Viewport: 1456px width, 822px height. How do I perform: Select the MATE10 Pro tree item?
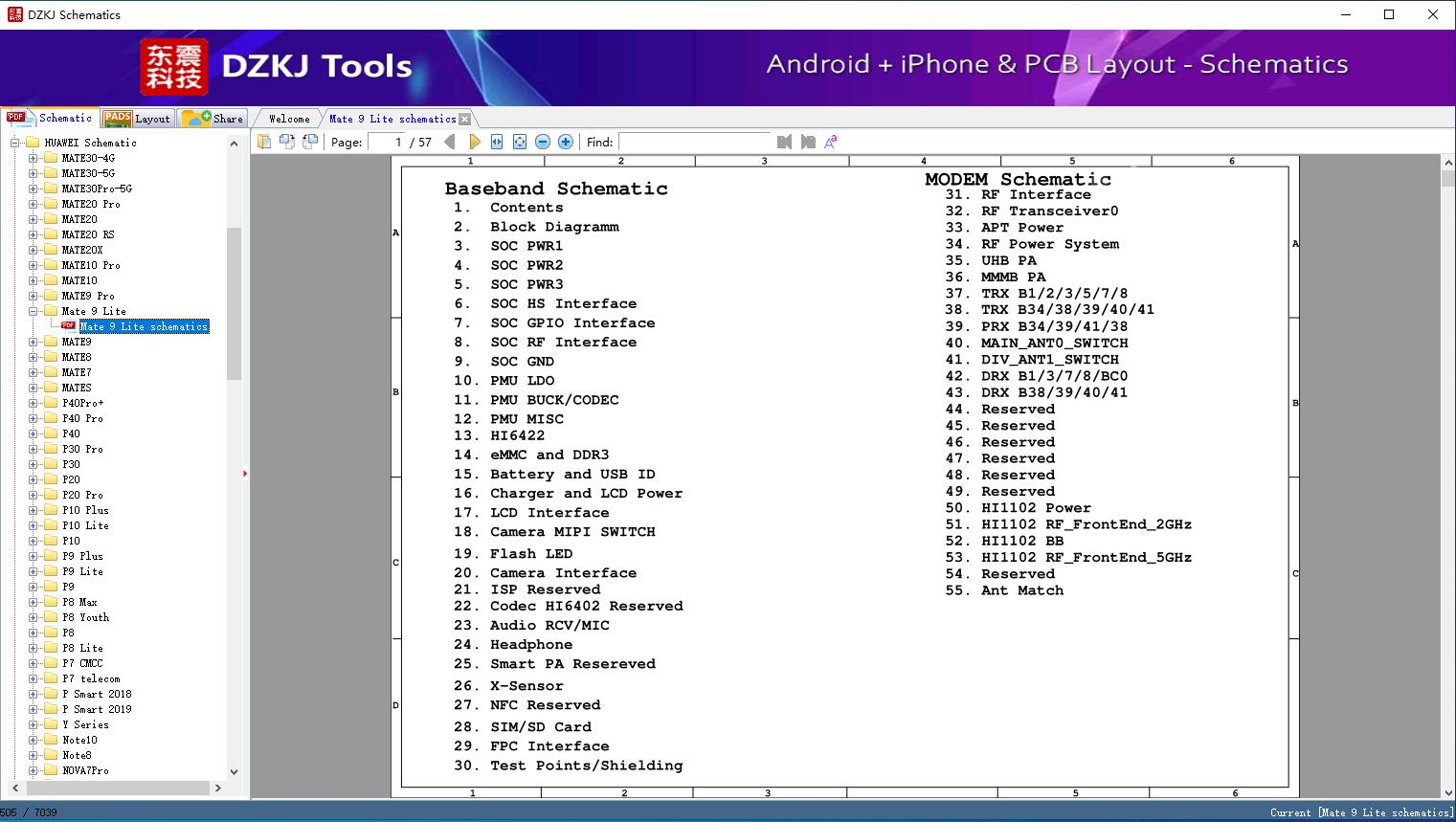(91, 265)
